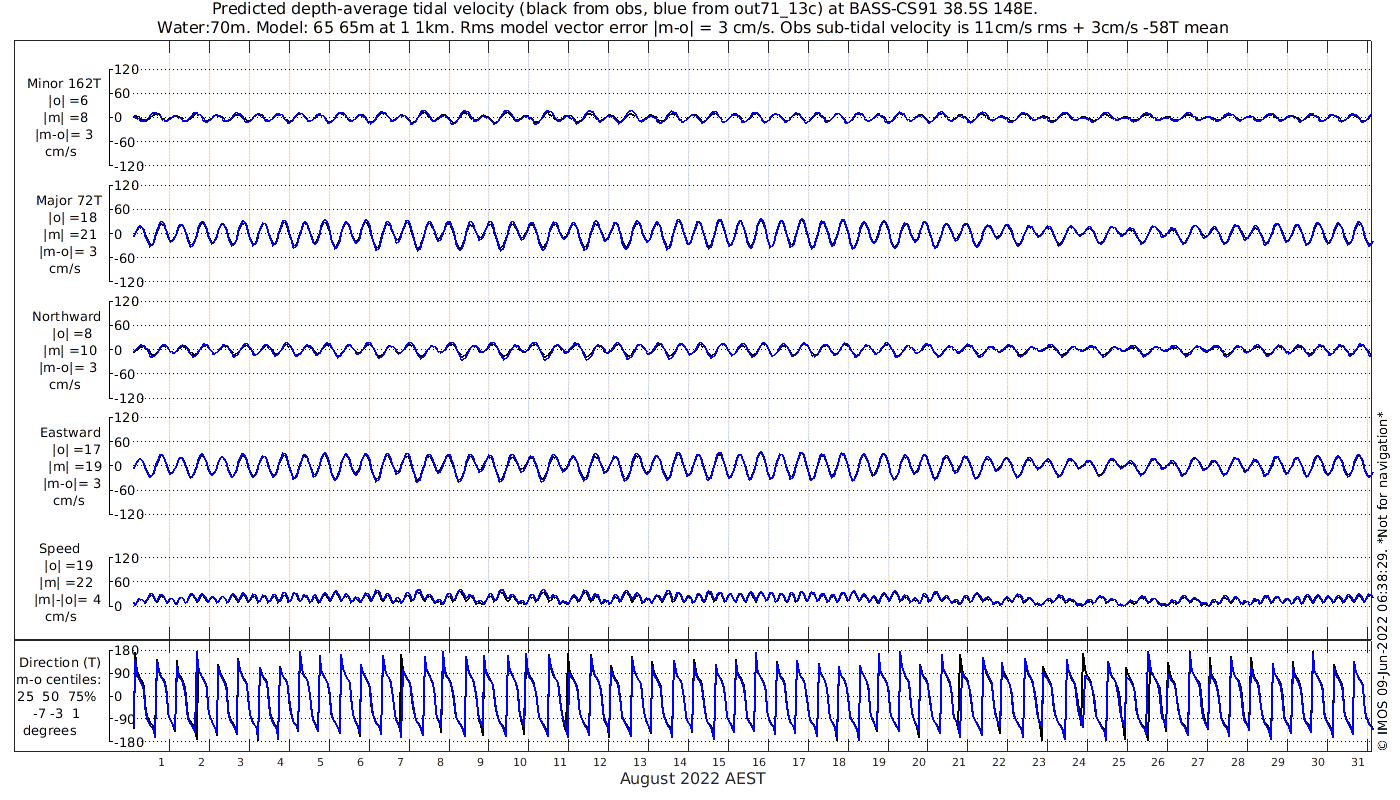Select the 'Eastward' panel label

tap(70, 432)
